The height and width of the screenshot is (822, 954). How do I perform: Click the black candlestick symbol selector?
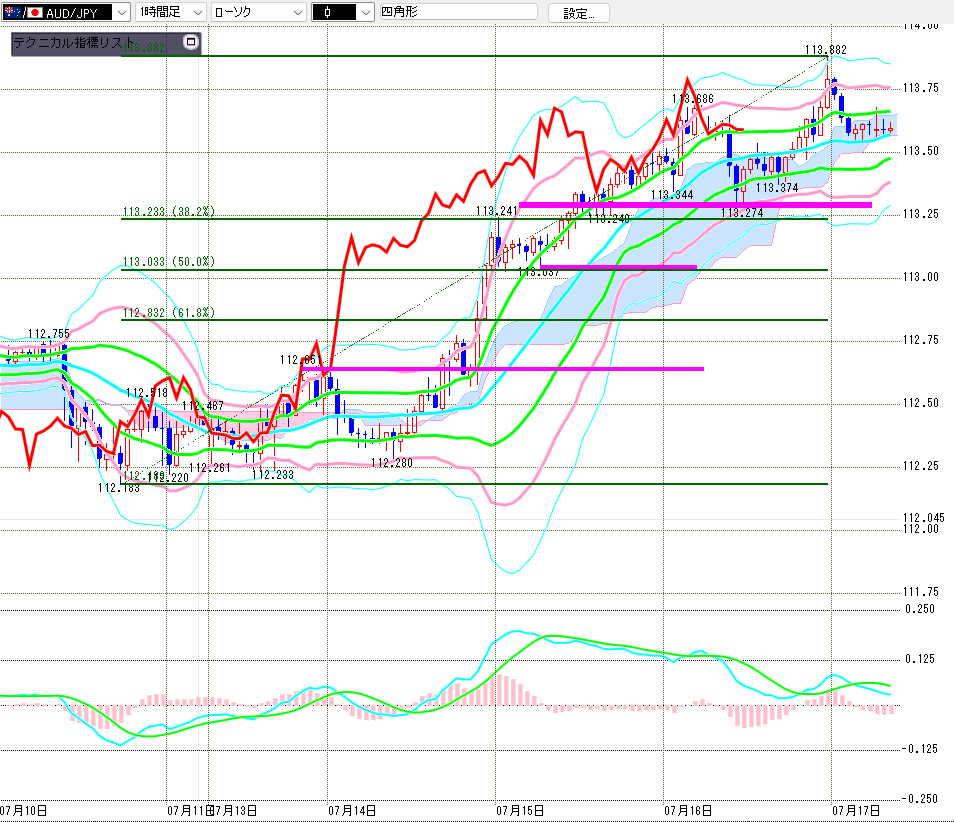click(x=334, y=12)
